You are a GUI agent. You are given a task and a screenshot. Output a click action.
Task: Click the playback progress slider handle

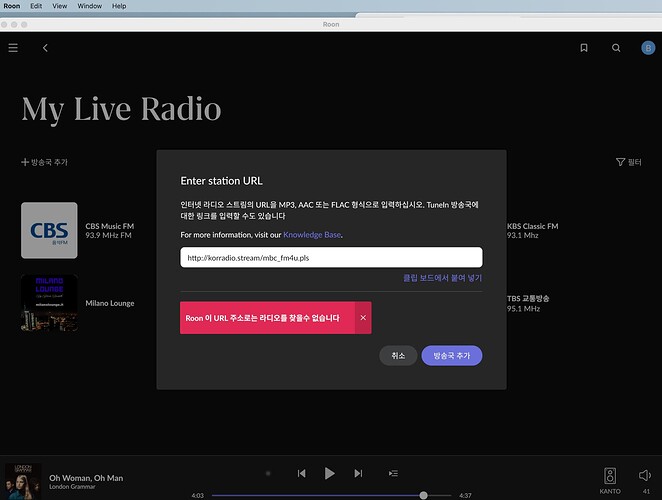coord(423,495)
